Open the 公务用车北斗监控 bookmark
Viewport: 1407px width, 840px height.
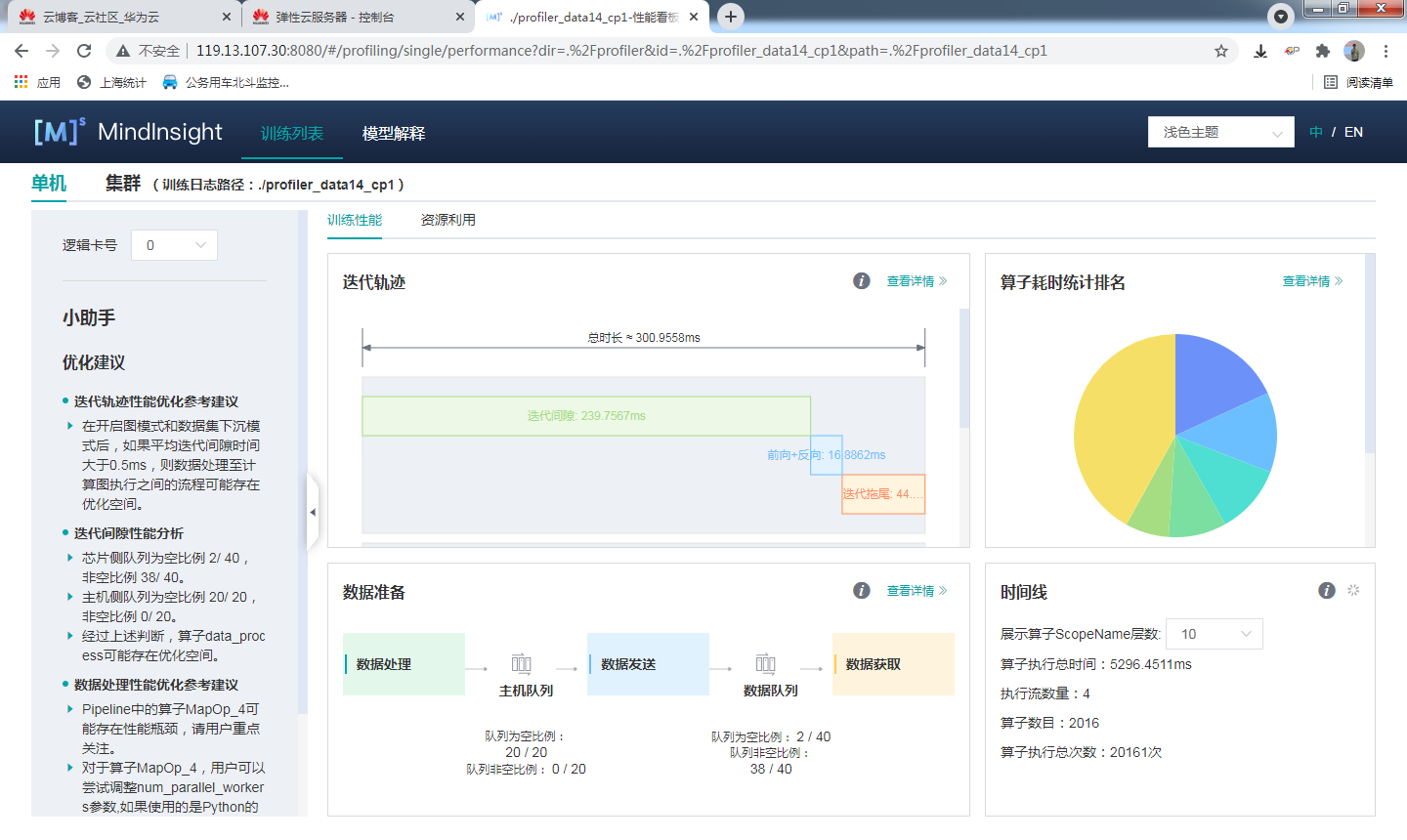(226, 82)
